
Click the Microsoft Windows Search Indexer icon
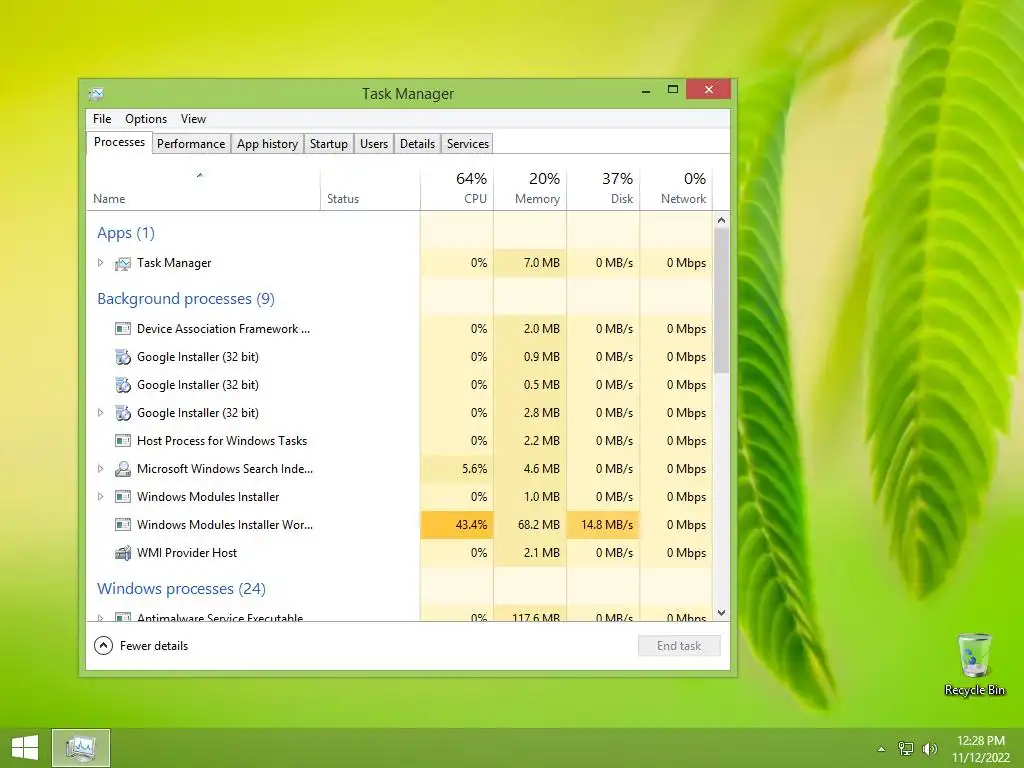tap(123, 469)
